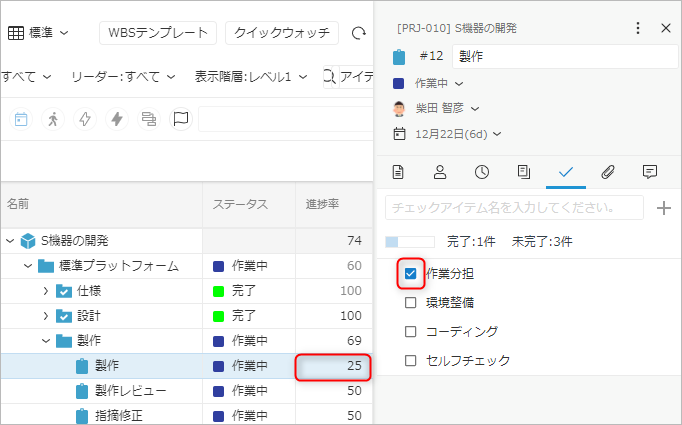Open the attachments paperclip tab
Screen dimensions: 682x425
(607, 171)
